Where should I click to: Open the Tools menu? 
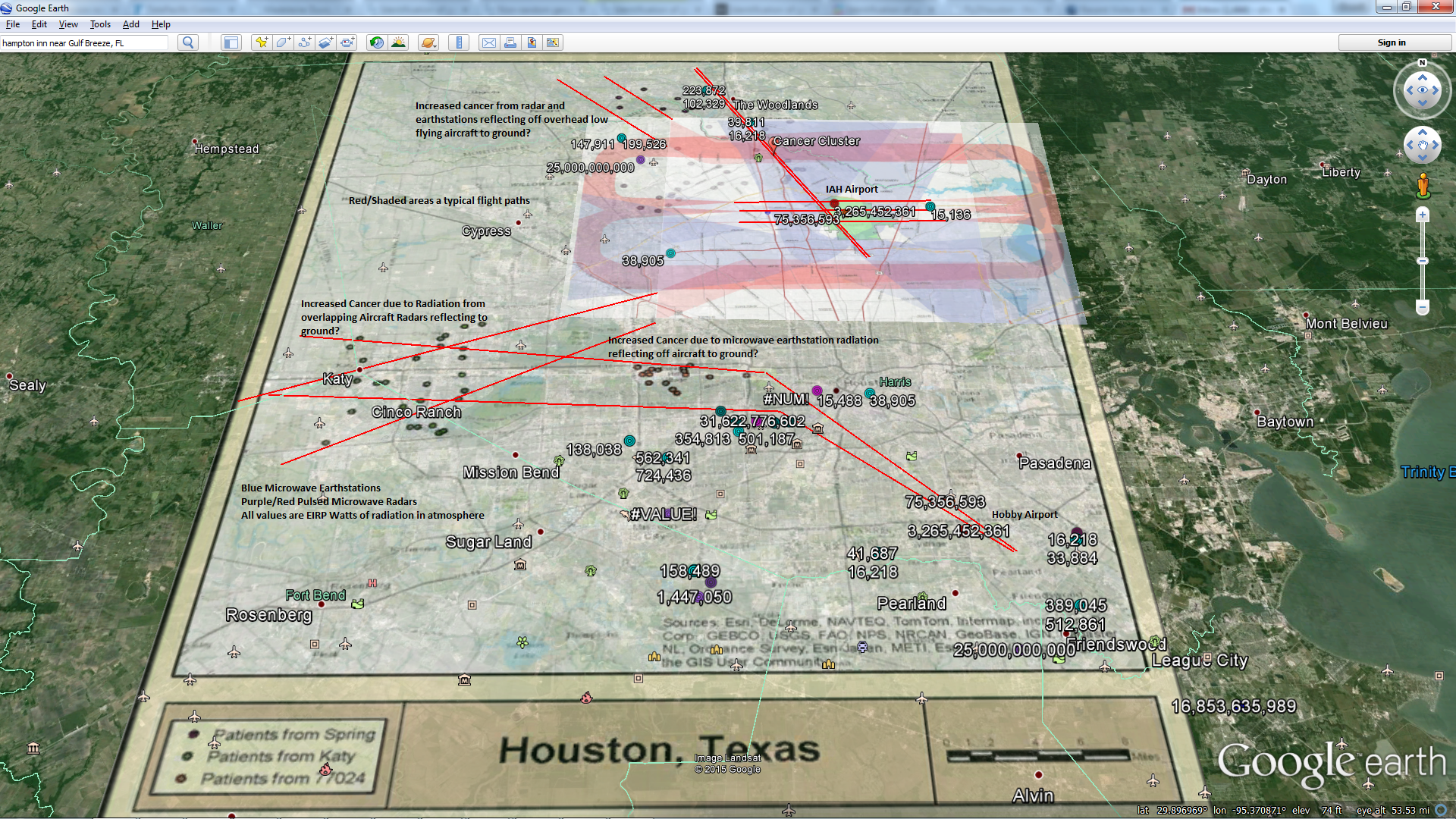(x=100, y=24)
